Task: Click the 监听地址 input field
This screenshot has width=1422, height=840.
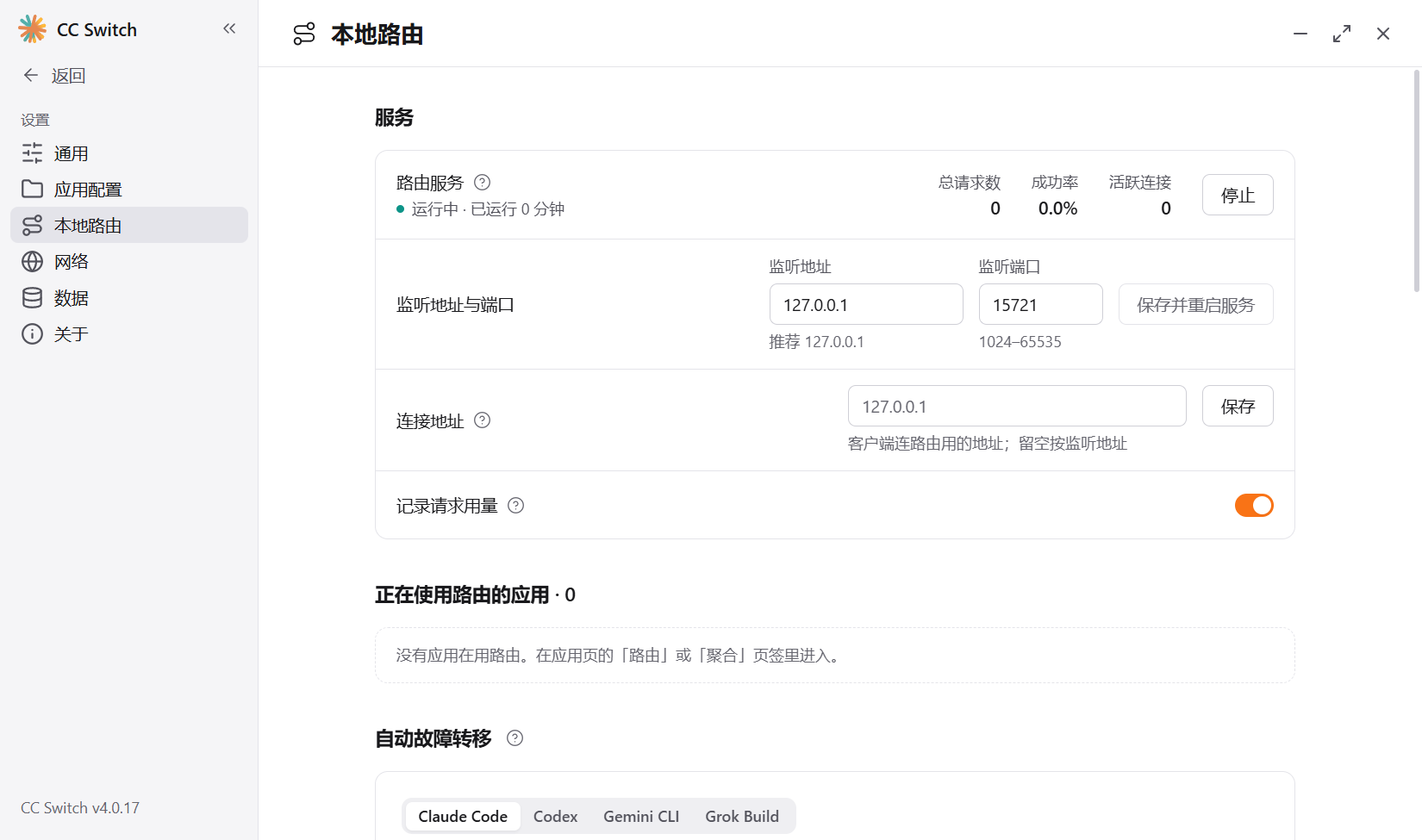Action: point(866,304)
